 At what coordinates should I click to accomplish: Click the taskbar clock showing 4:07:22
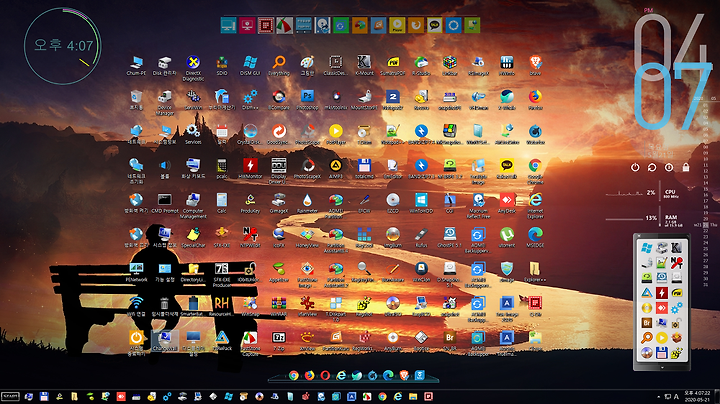[x=697, y=396]
